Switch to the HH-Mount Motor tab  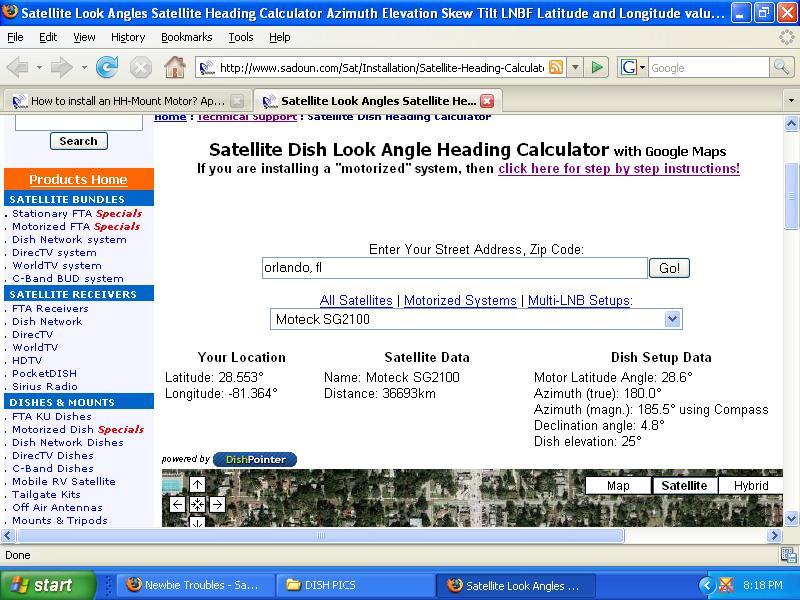(x=127, y=101)
